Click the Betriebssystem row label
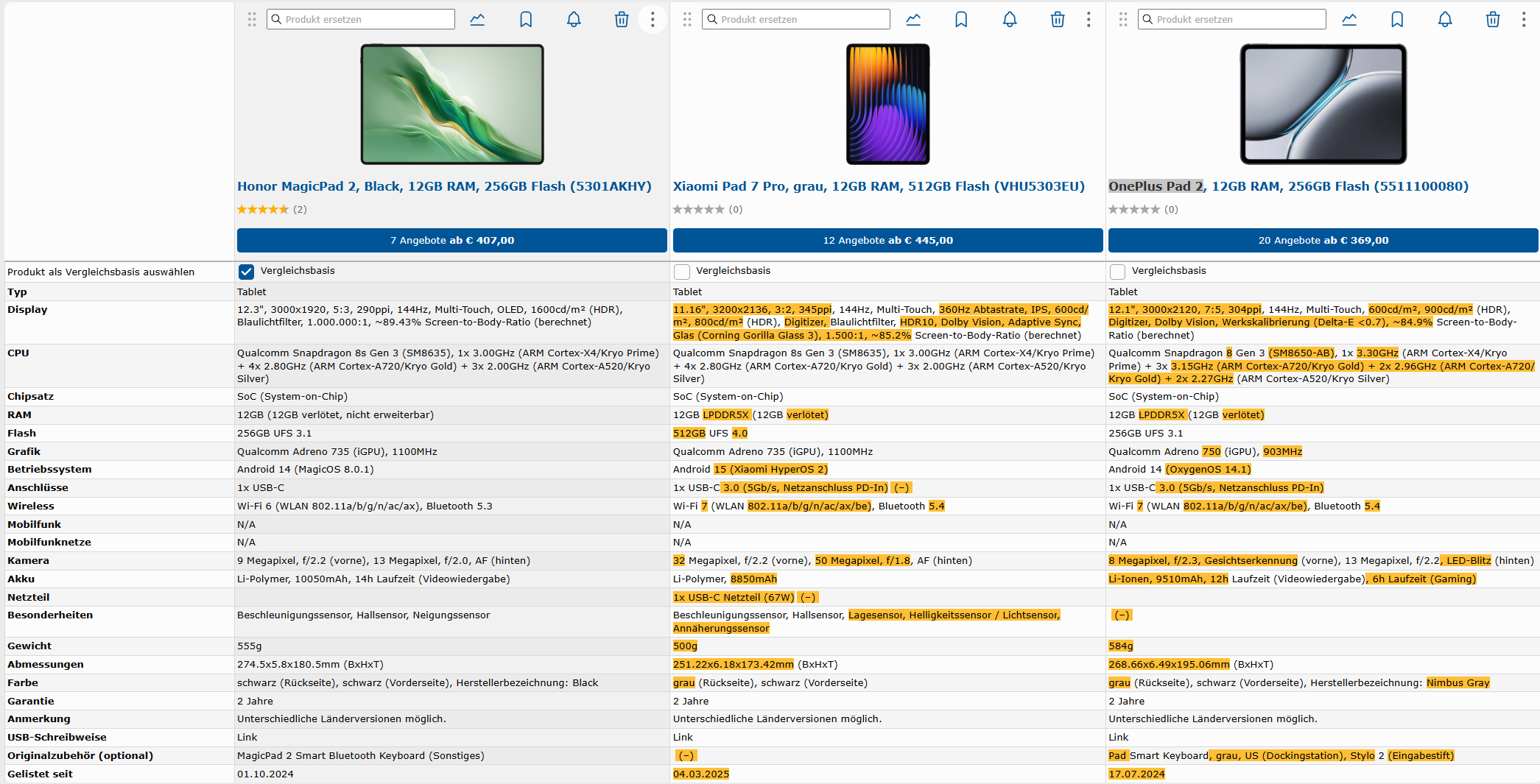The width and height of the screenshot is (1540, 784). [x=49, y=470]
